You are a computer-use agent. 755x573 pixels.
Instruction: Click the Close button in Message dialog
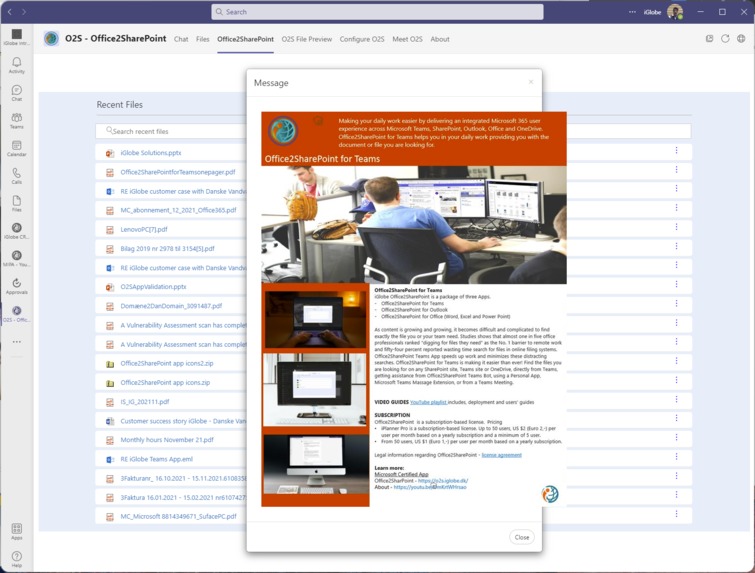click(x=521, y=537)
